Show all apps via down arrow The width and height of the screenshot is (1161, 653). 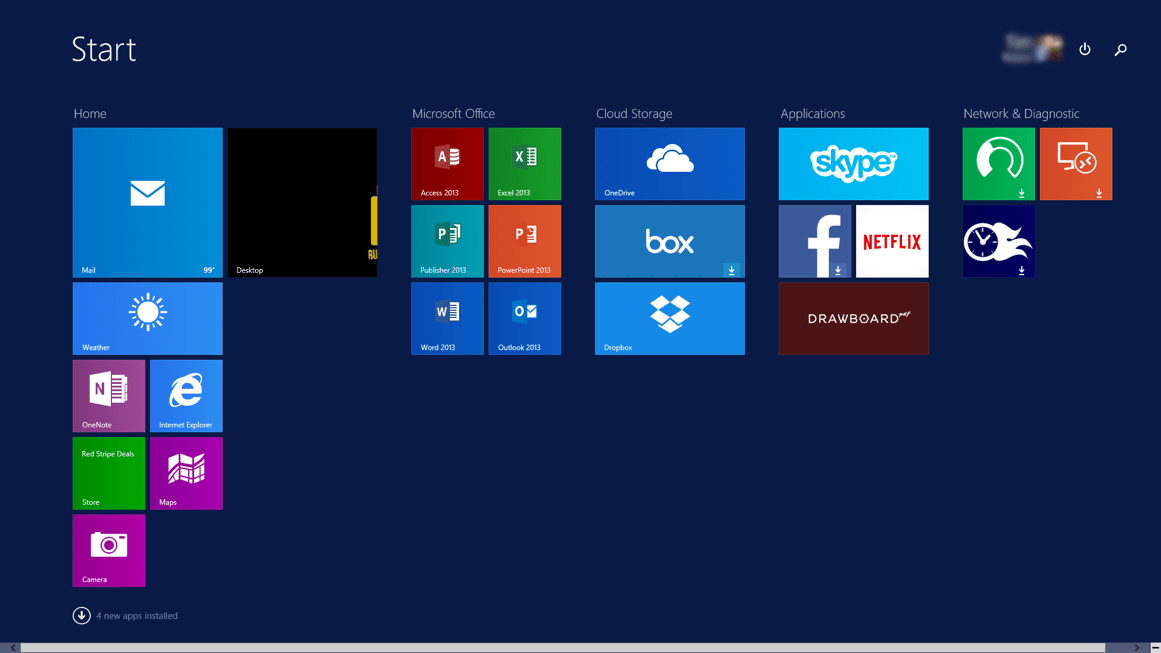(81, 615)
